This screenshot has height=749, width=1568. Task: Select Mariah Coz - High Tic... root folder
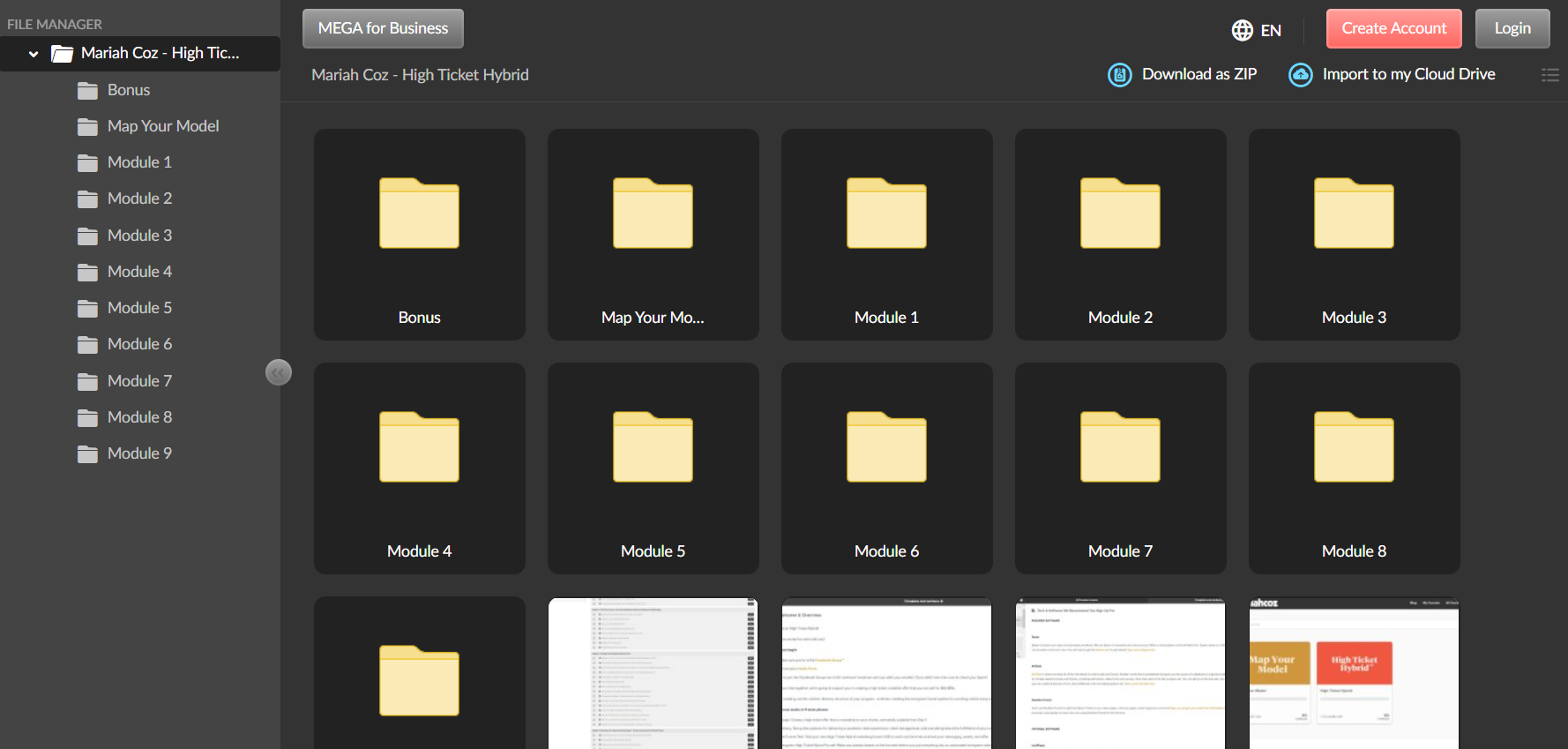pos(140,54)
